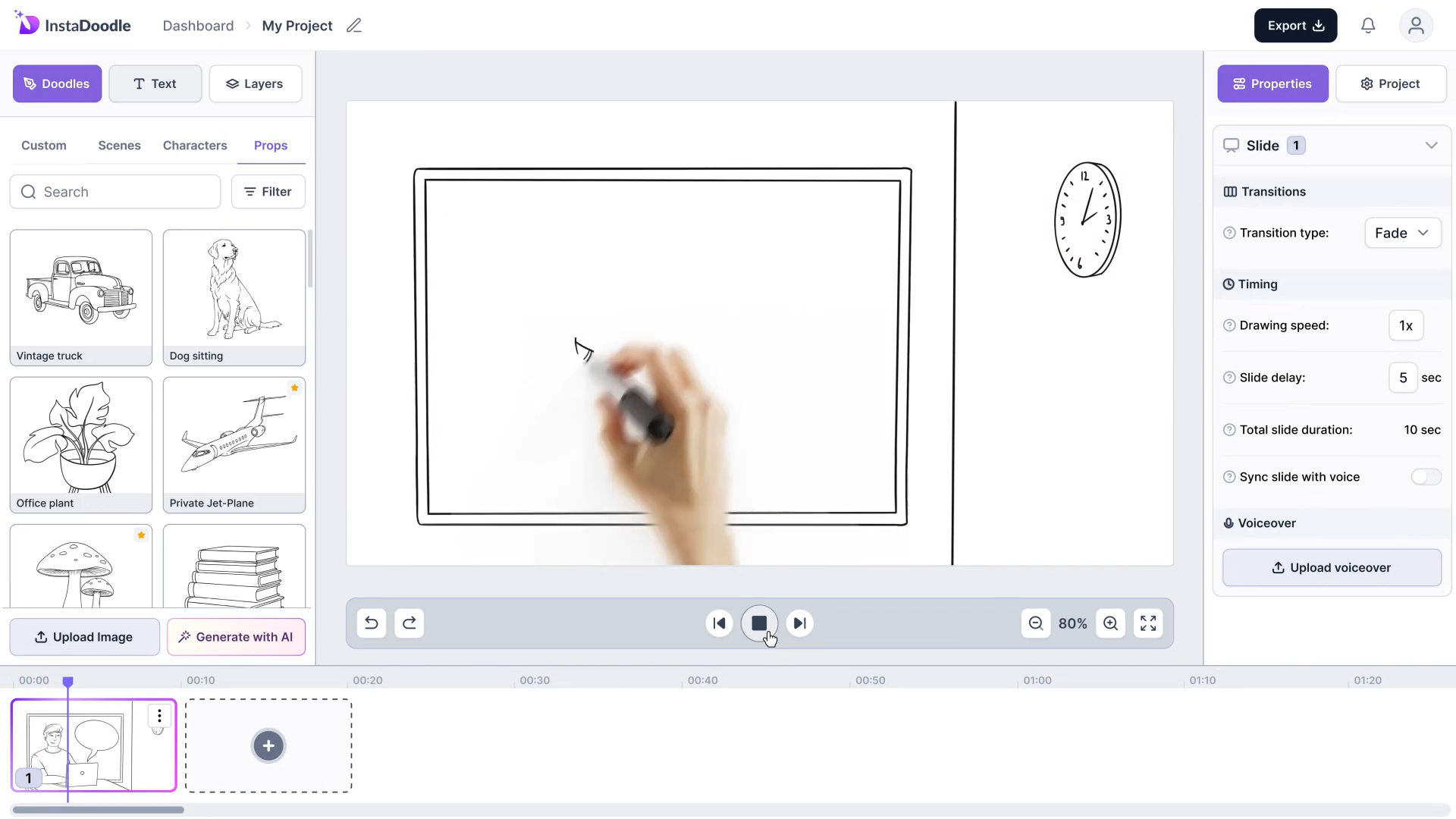This screenshot has width=1456, height=819.
Task: Skip to next slide icon
Action: [799, 623]
